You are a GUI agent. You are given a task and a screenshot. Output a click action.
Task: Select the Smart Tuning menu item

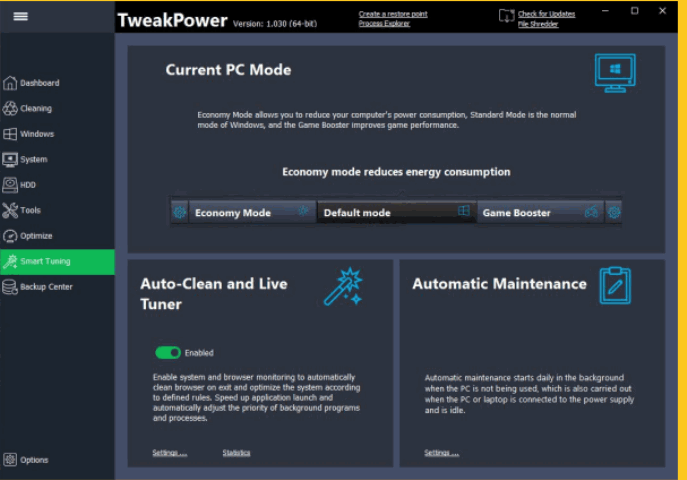pos(57,261)
